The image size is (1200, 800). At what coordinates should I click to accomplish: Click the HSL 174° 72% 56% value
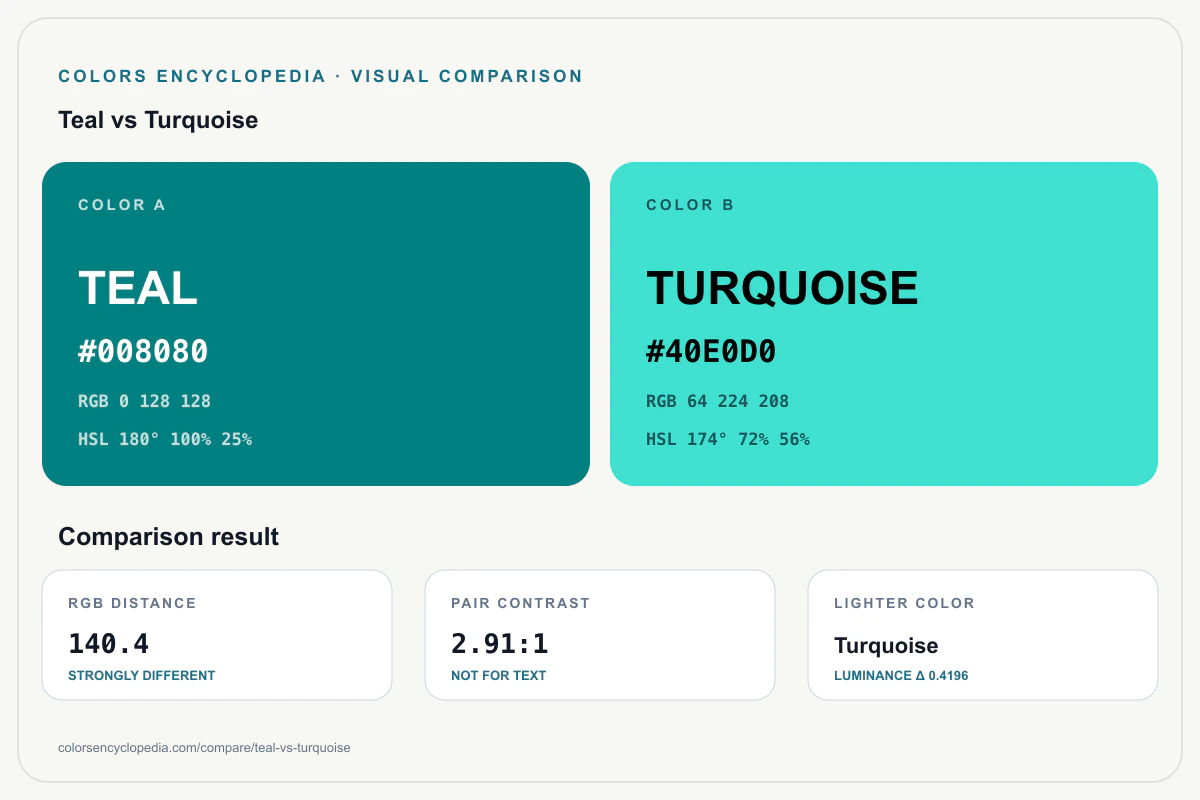728,439
